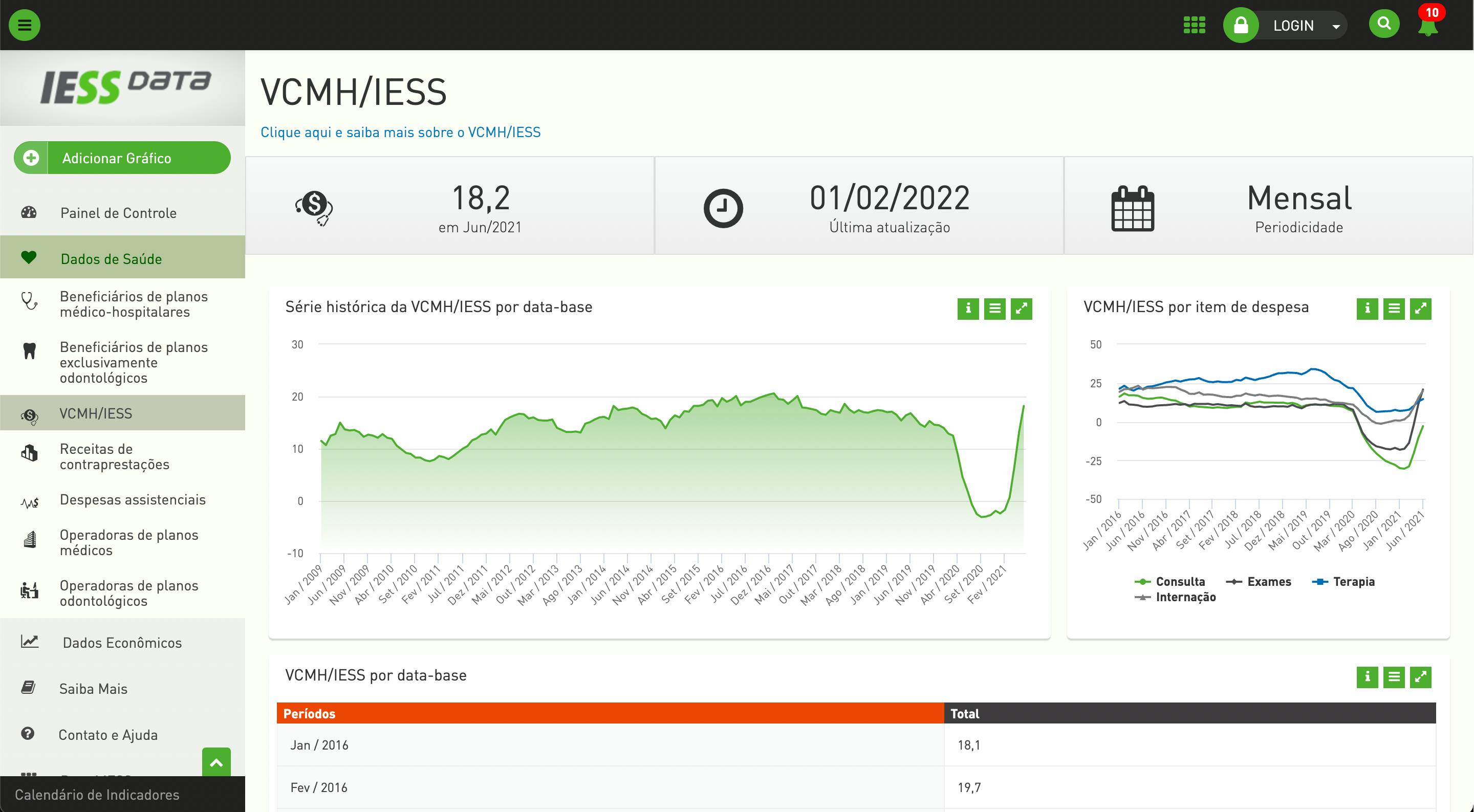Open the hamburger menu button
This screenshot has width=1474, height=812.
[x=25, y=25]
